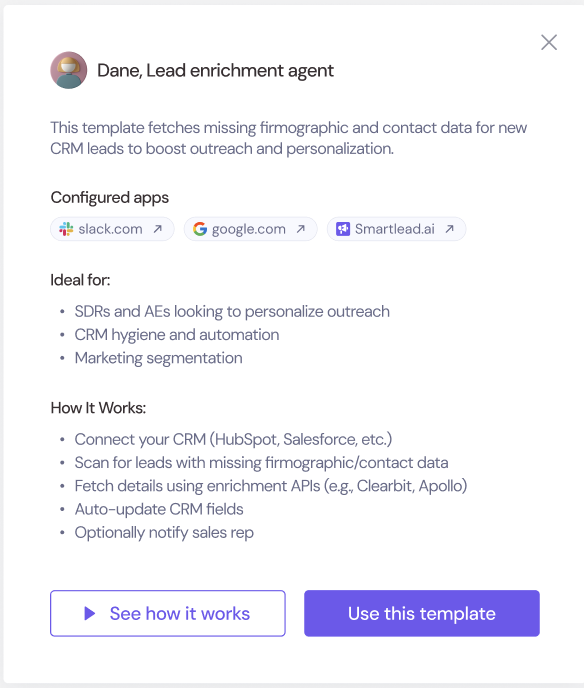
Task: Open the slack.com app chip
Action: tap(112, 229)
